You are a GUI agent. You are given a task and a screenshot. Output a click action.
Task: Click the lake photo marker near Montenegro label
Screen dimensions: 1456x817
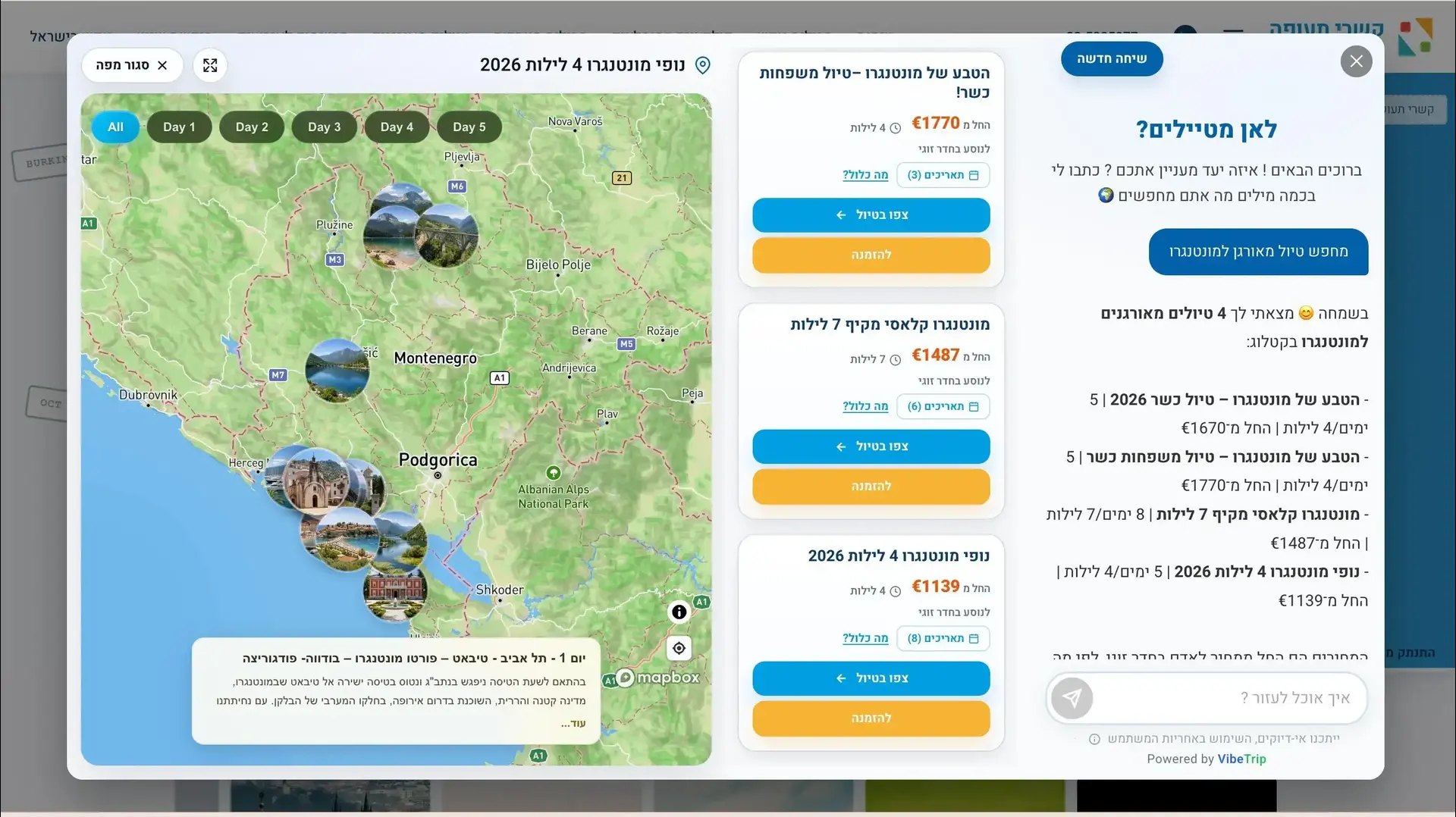(337, 370)
